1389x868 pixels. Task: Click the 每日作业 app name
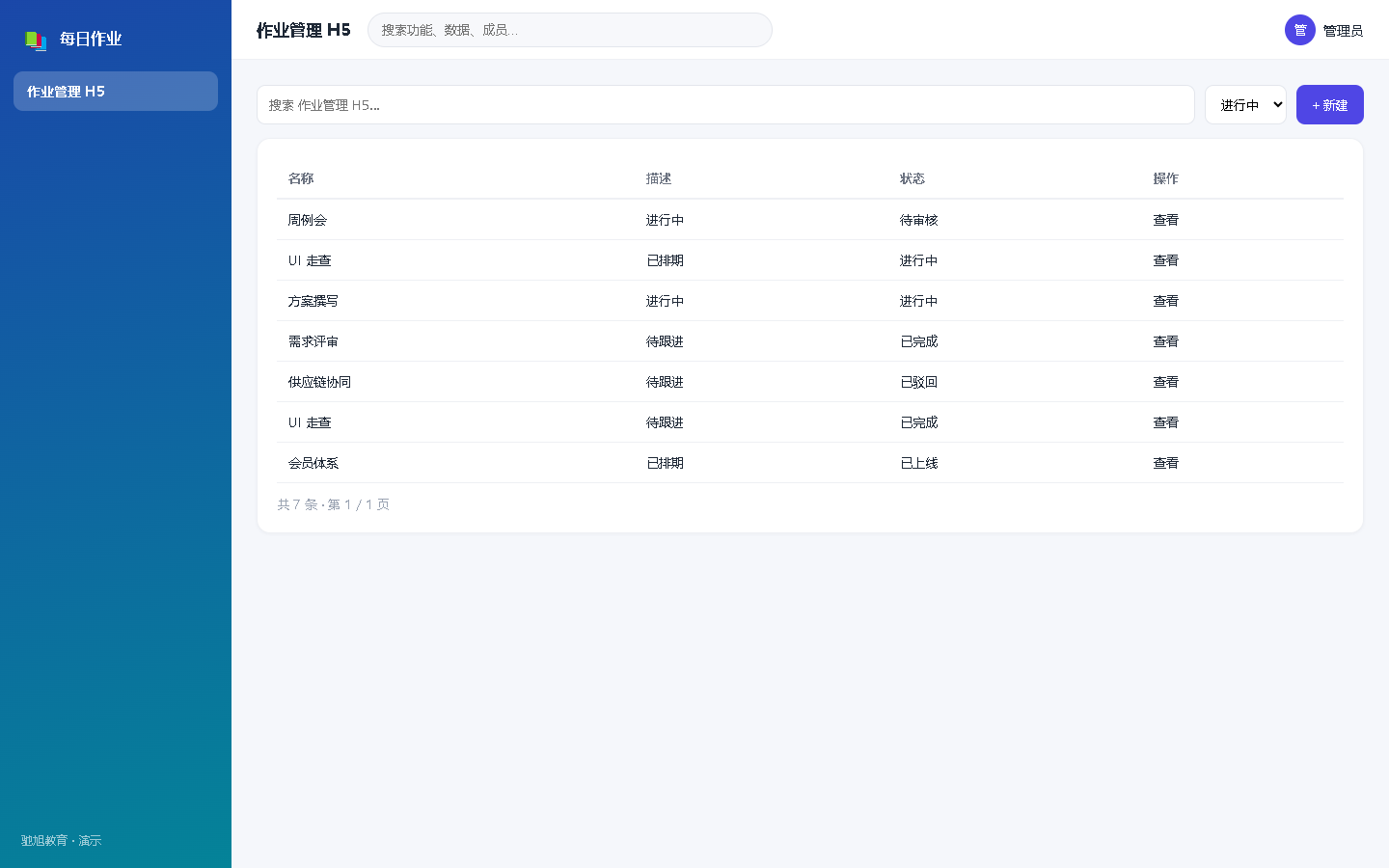coord(91,39)
